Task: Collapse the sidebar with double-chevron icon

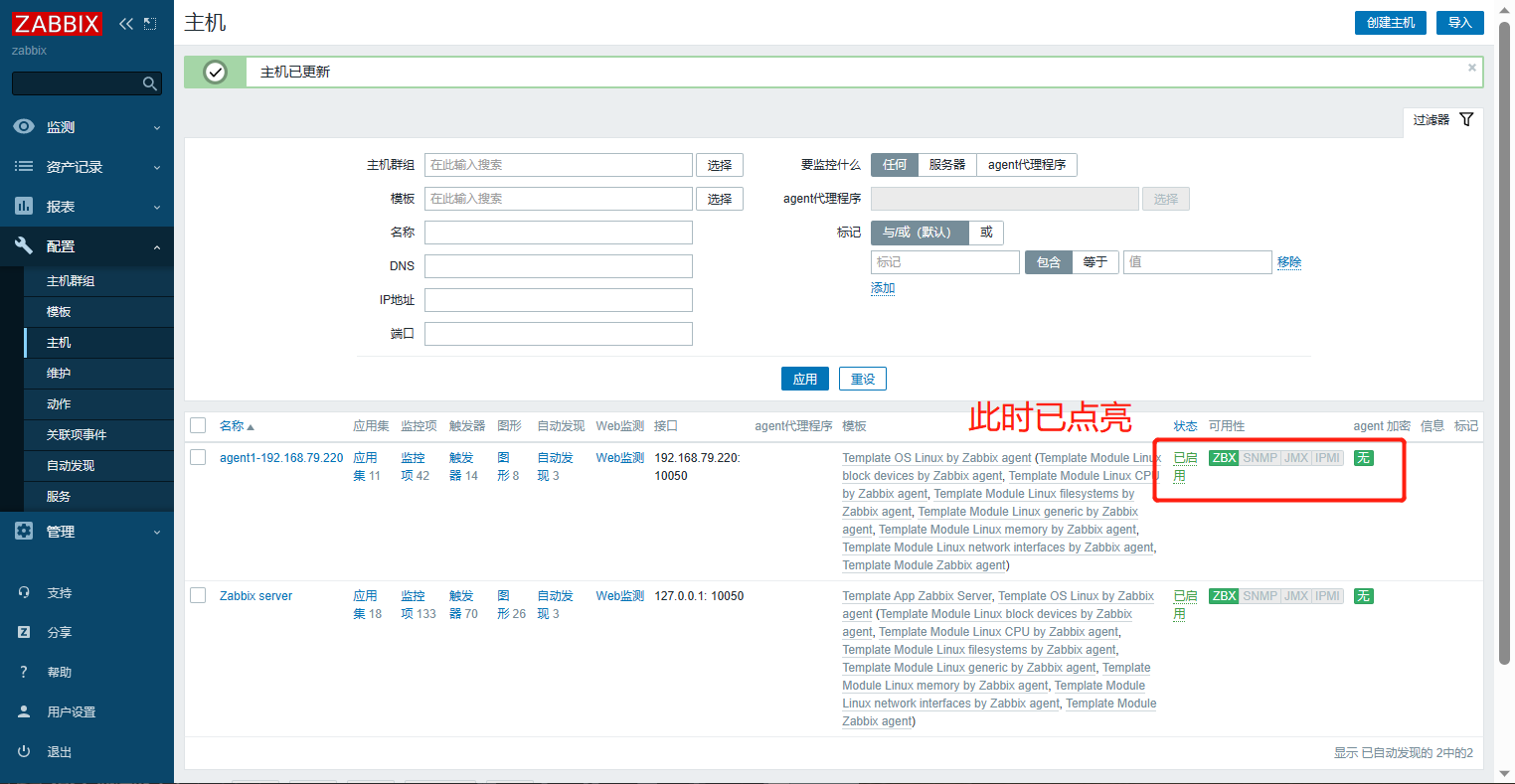Action: [125, 24]
